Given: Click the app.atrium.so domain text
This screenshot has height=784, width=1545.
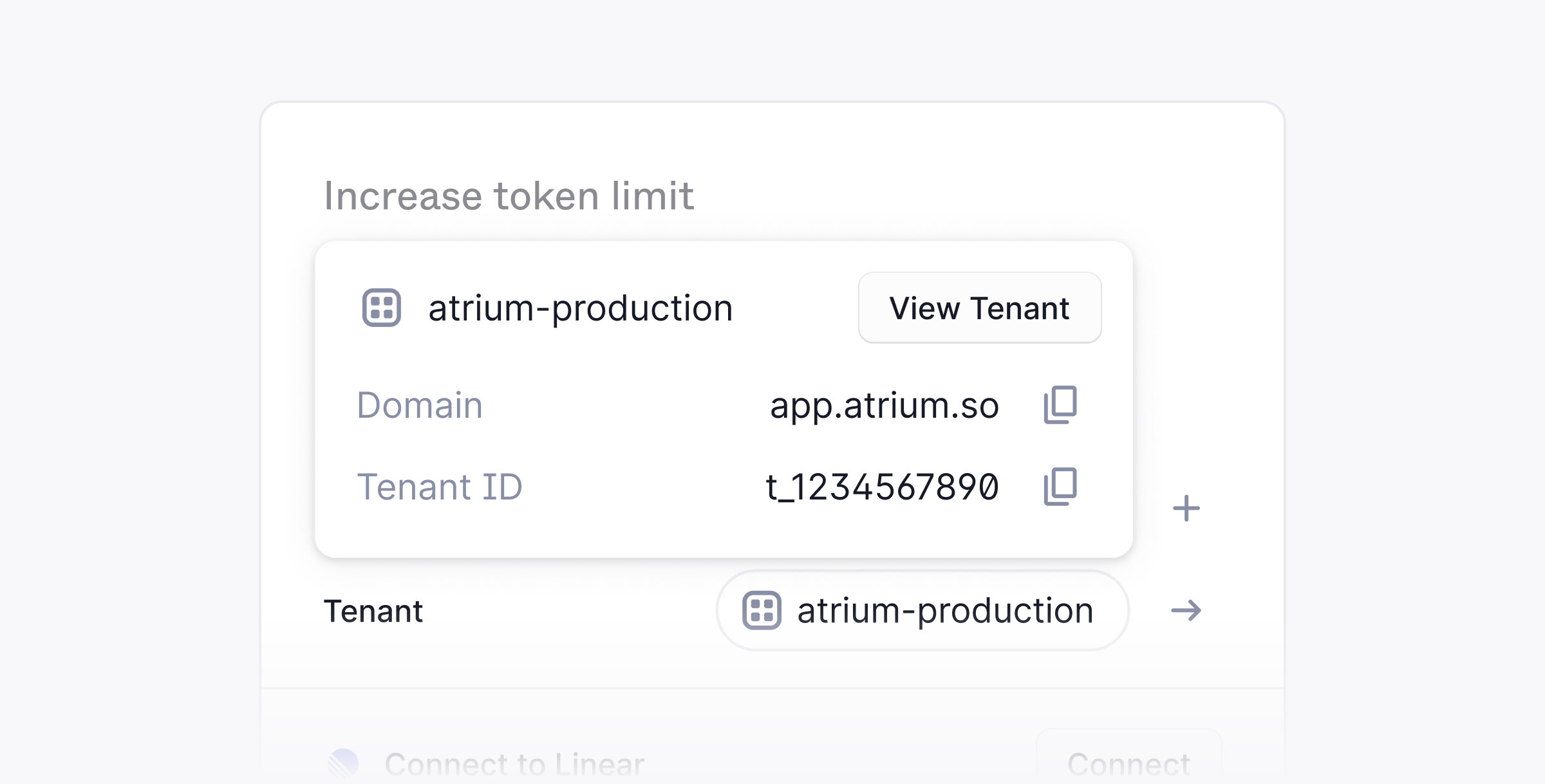Looking at the screenshot, I should (x=885, y=406).
